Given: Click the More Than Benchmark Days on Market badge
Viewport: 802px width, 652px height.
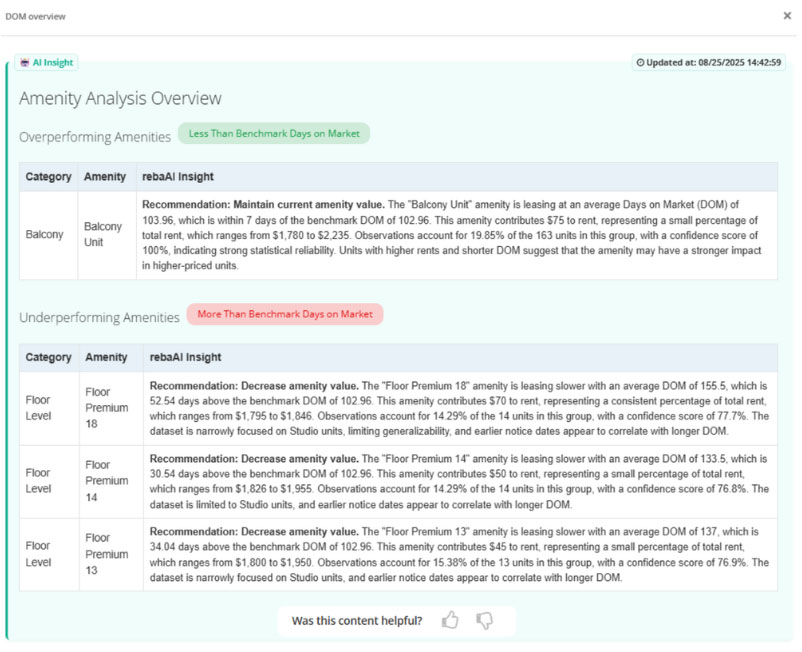Looking at the screenshot, I should pyautogui.click(x=285, y=314).
